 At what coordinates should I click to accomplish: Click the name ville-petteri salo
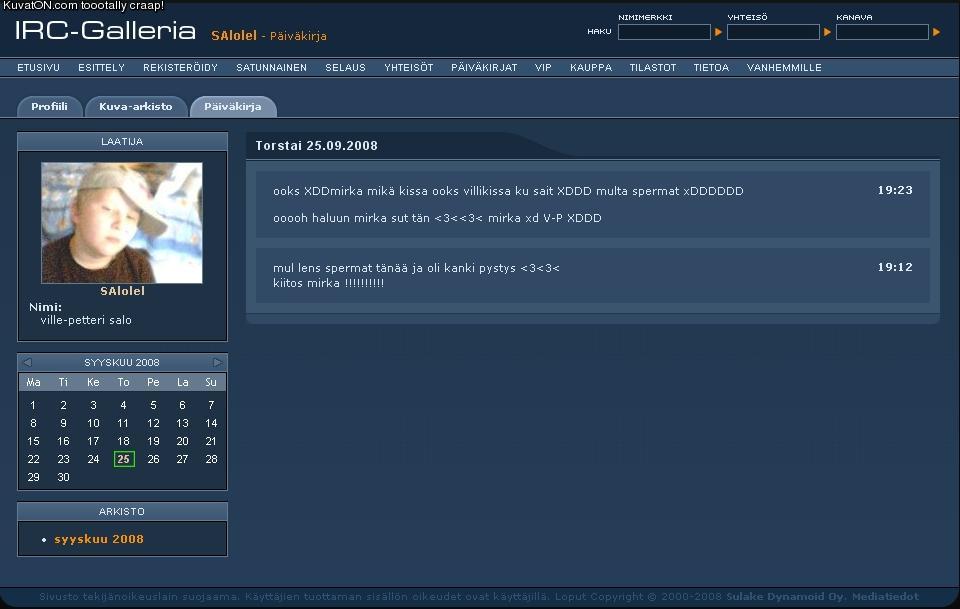(86, 319)
